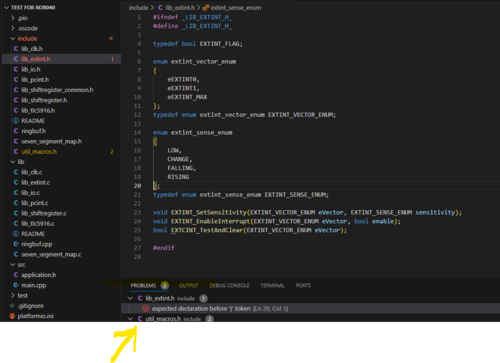
Task: Click info icon beside include README
Action: tap(16, 121)
